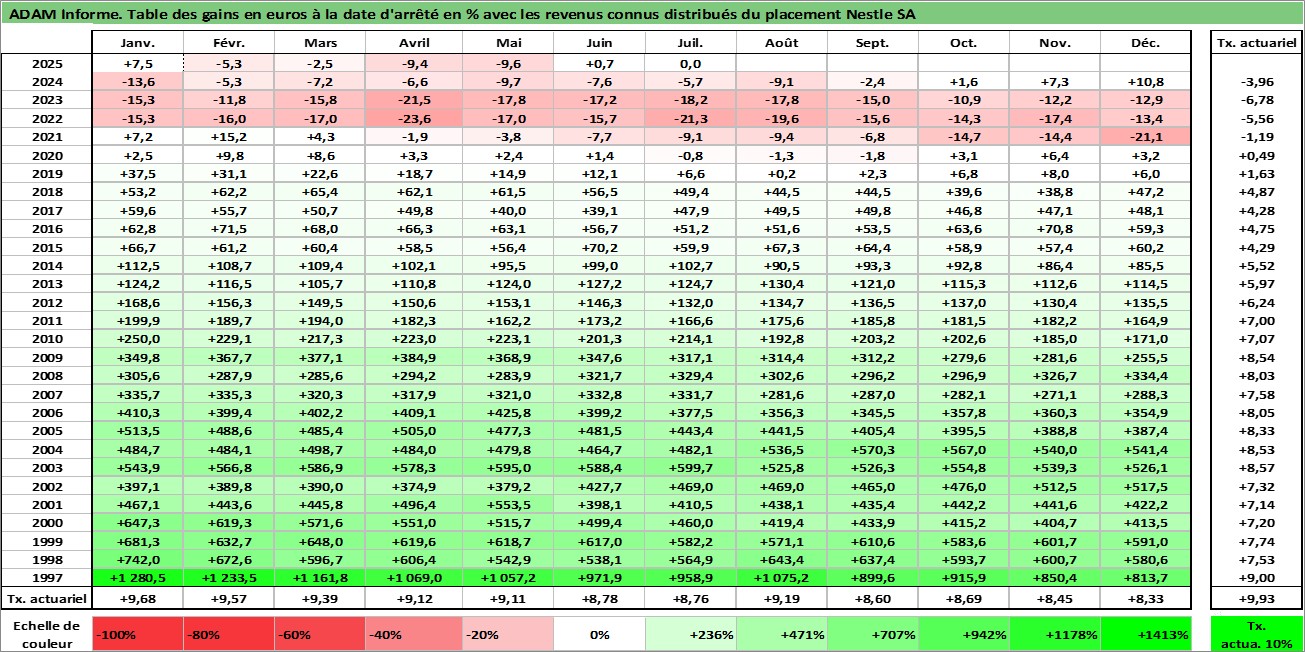Select the '+70,8' cell for November 2016
The width and height of the screenshot is (1305, 652).
click(x=1054, y=228)
